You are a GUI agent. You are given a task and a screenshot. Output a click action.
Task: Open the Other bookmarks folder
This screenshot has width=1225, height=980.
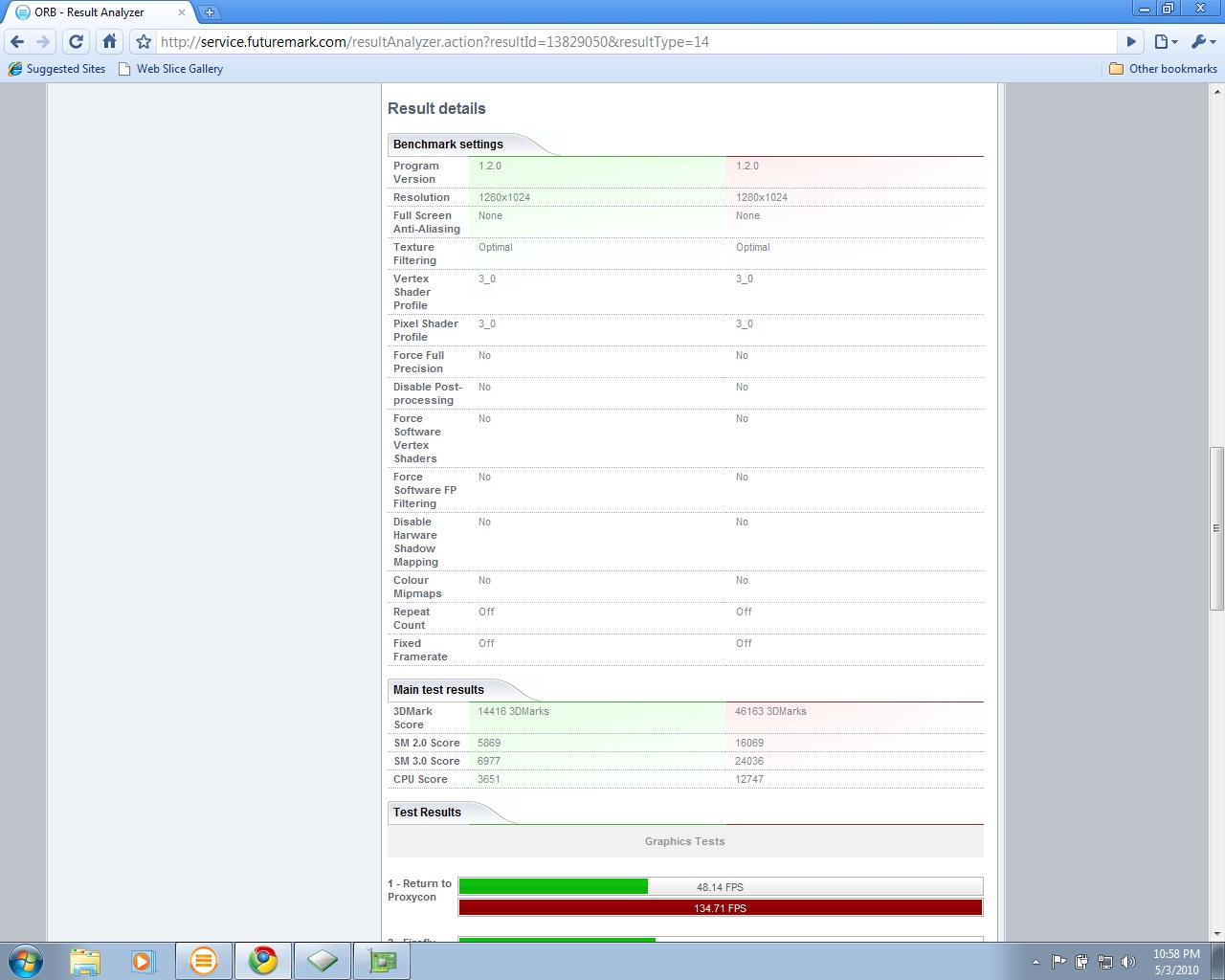(x=1163, y=69)
